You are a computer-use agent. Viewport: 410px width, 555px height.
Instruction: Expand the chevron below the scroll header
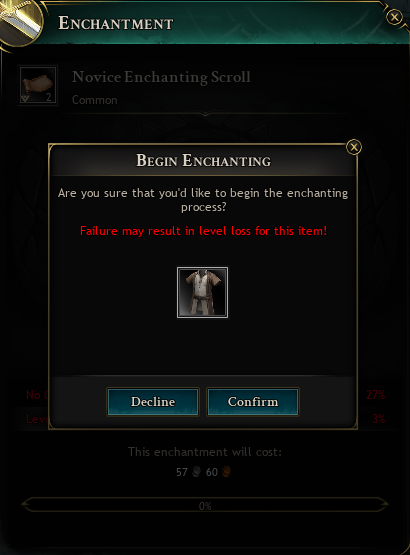tap(205, 114)
